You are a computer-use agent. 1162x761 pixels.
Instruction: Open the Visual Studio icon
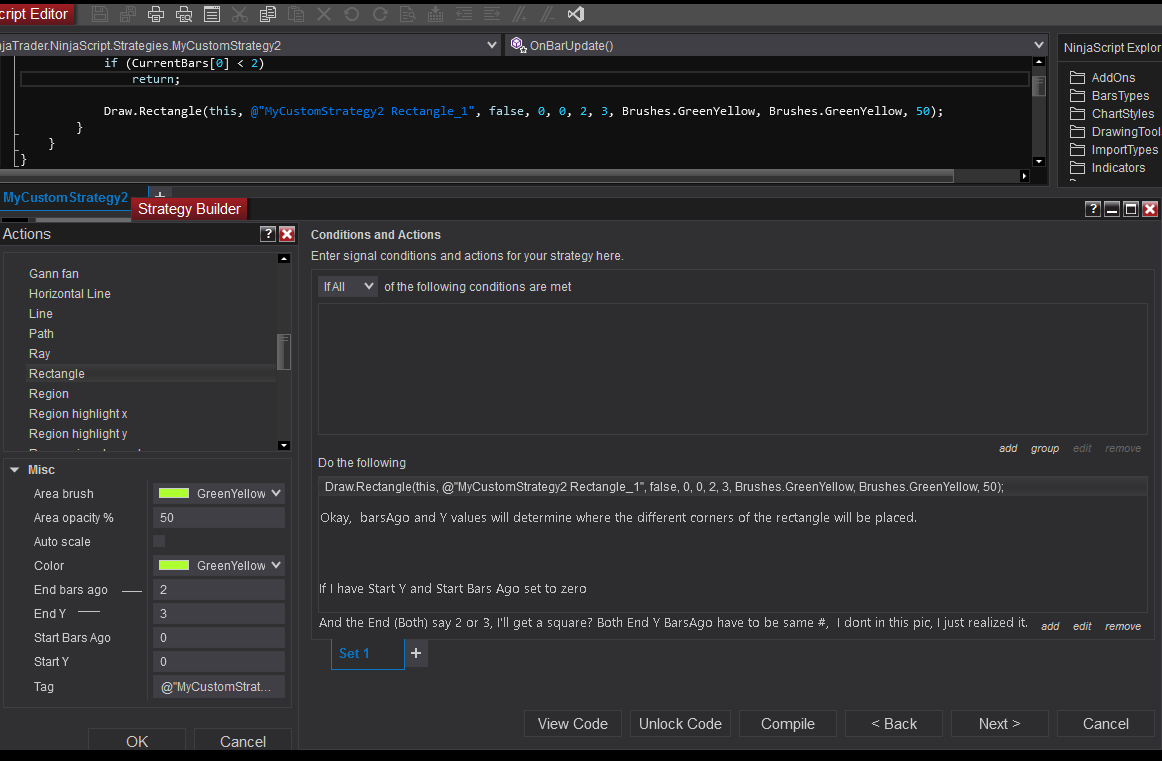point(575,14)
